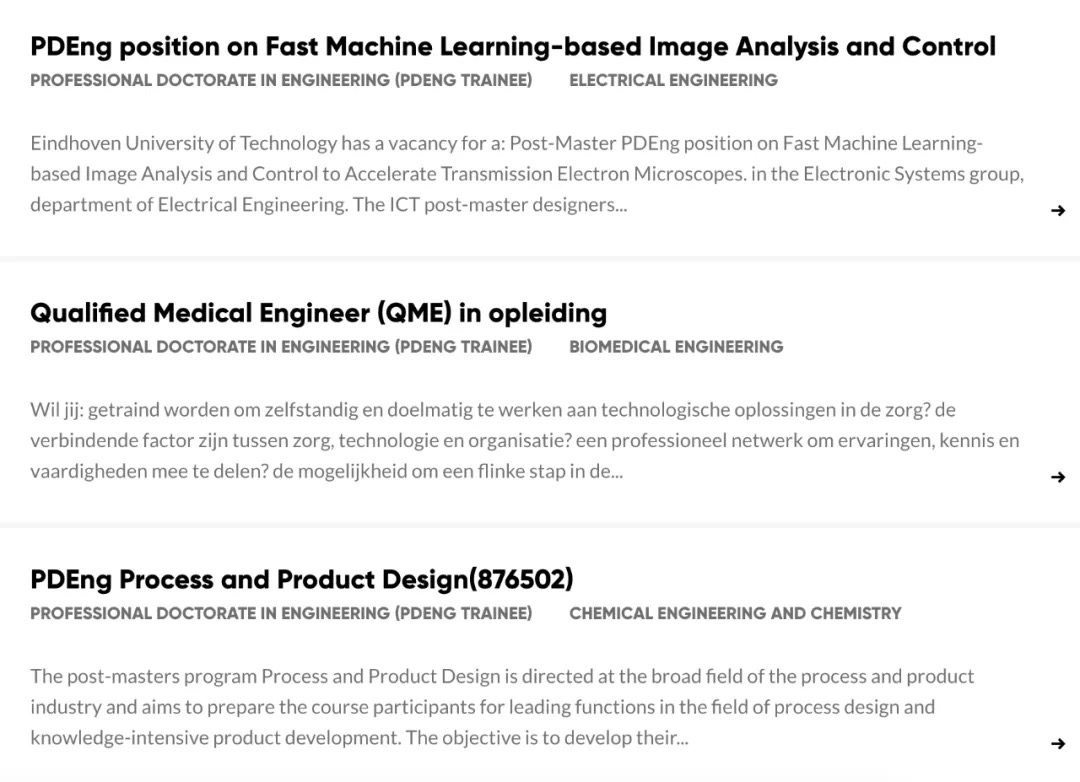The image size is (1080, 782).
Task: Click text mentioning knowledge-intensive product development
Action: click(x=359, y=738)
